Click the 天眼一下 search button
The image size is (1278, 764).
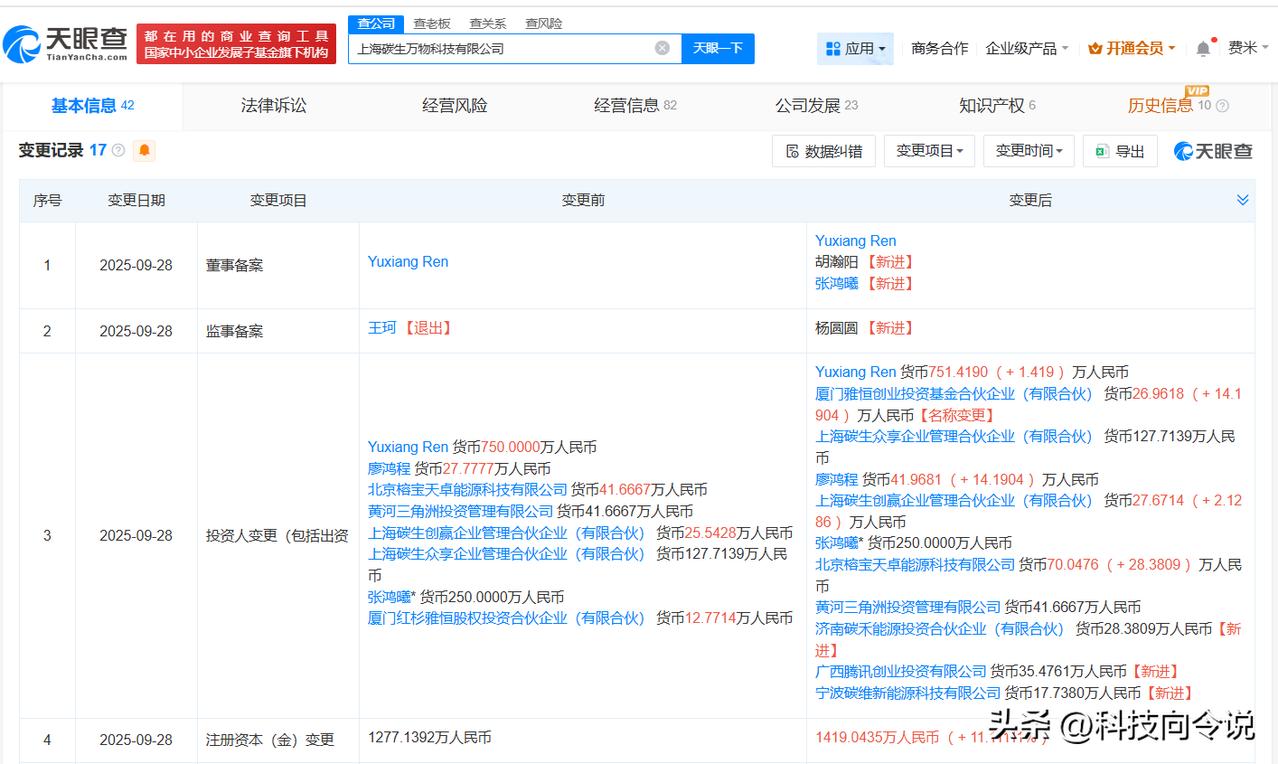pyautogui.click(x=717, y=48)
